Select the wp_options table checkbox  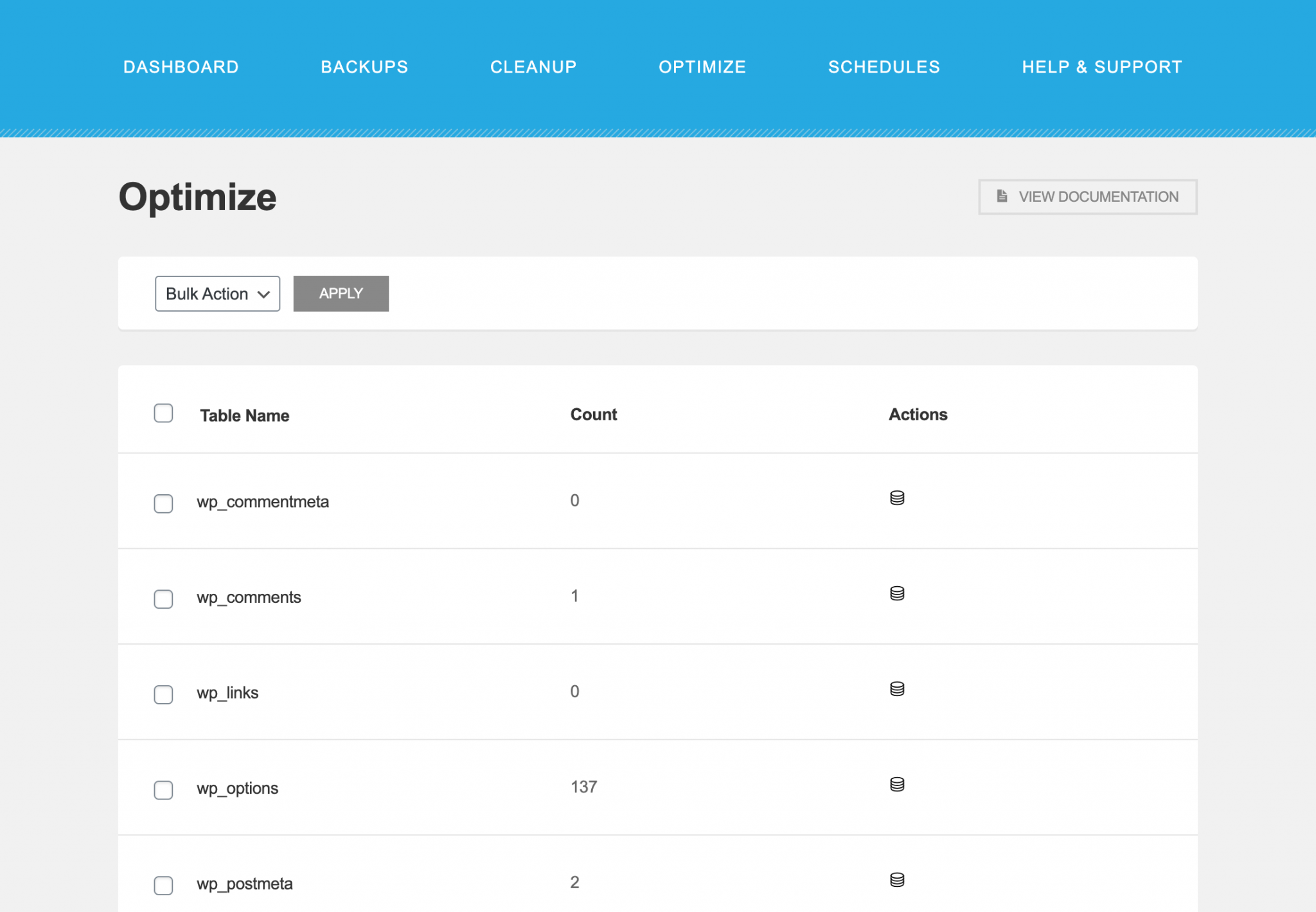click(x=163, y=790)
